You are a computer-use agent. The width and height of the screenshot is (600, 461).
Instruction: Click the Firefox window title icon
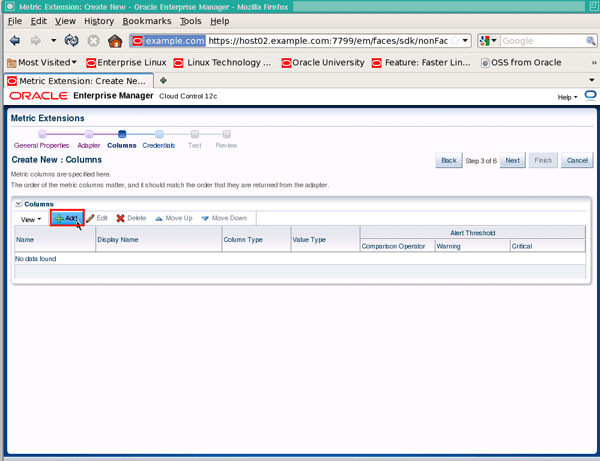pos(10,7)
